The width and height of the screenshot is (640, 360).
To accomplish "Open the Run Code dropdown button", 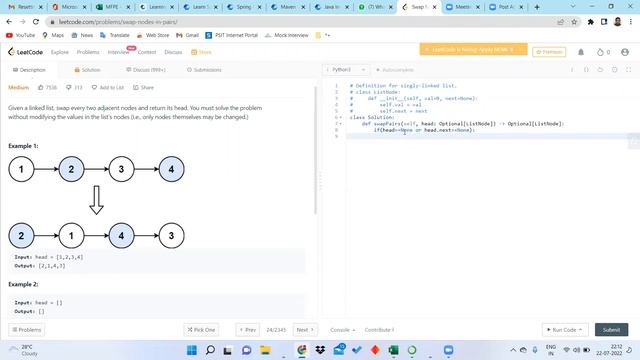I will coord(564,330).
